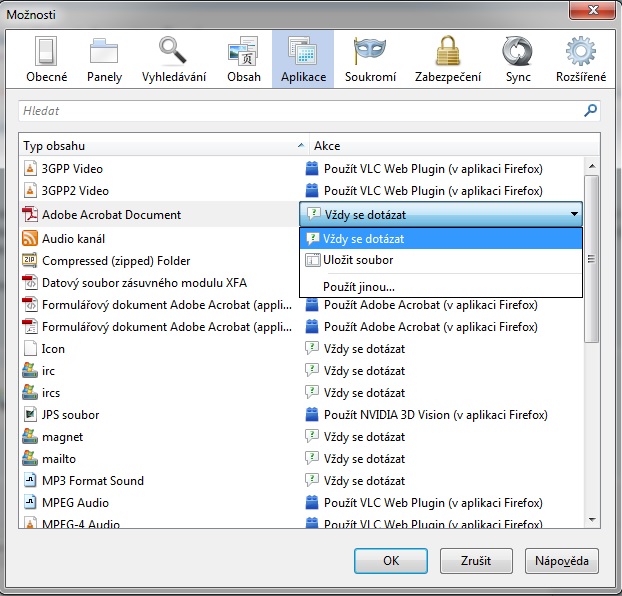
Task: Sort by Akce column header
Action: 454,146
